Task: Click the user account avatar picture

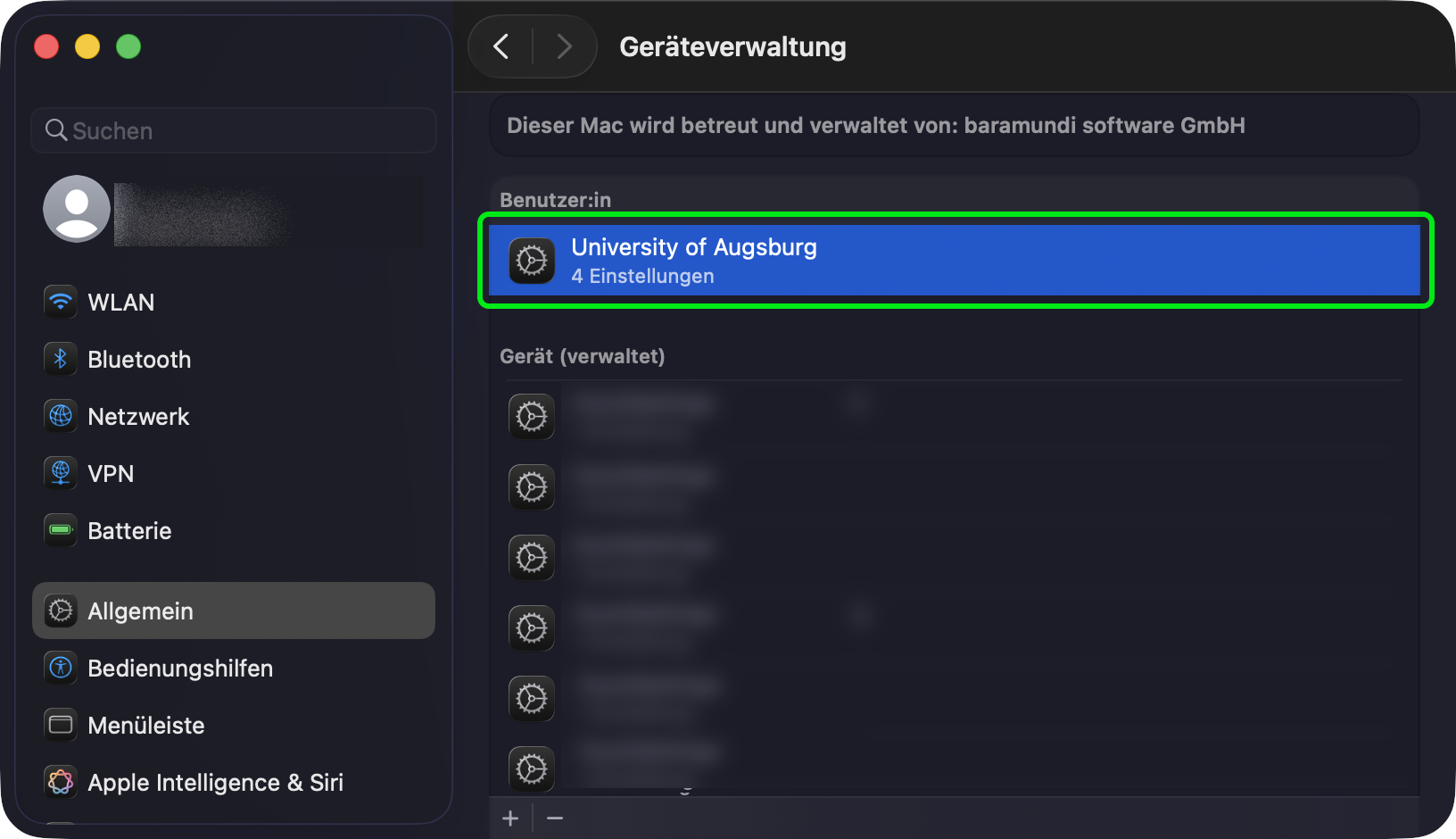Action: pos(77,209)
